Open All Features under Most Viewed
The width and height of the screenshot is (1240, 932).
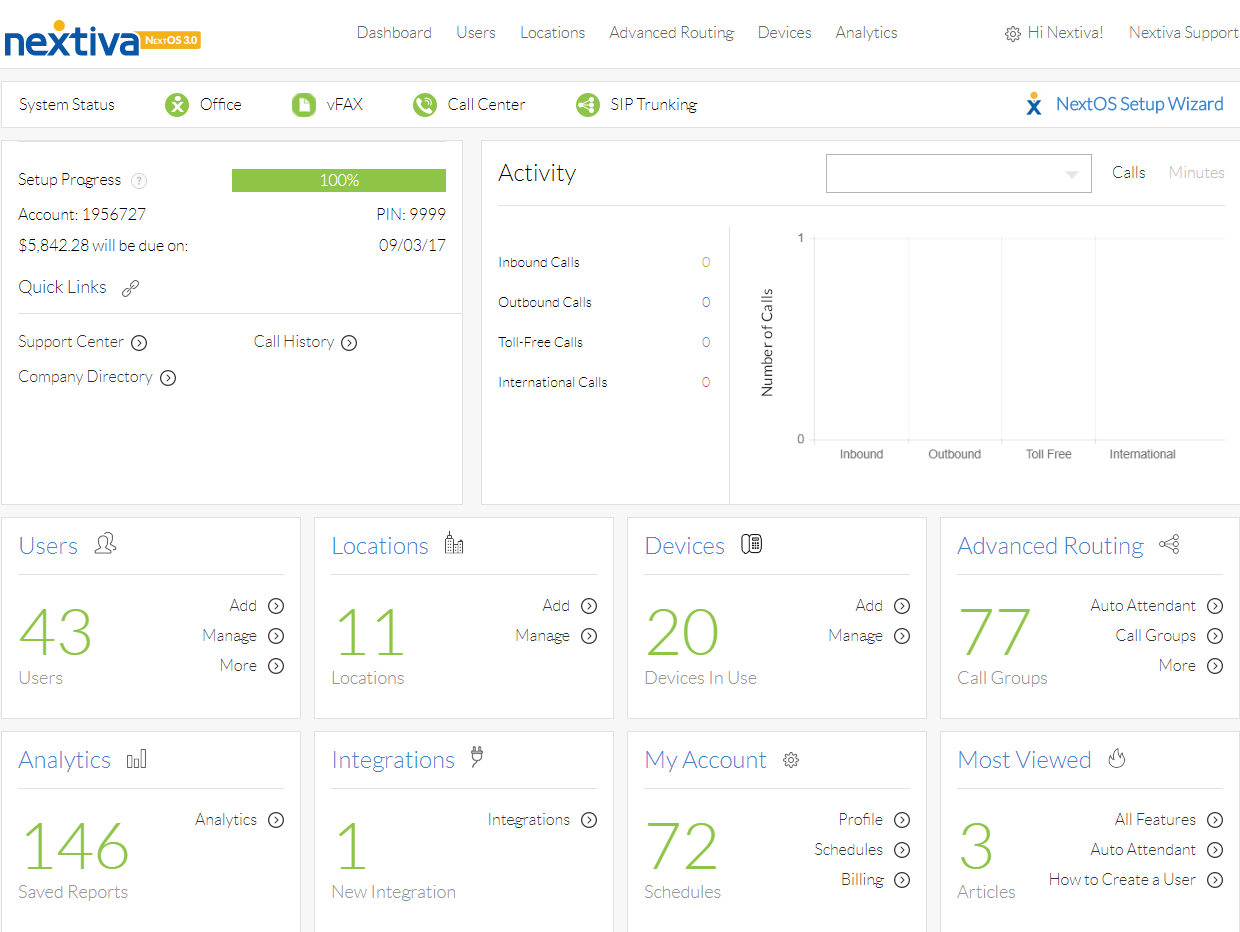[1155, 820]
